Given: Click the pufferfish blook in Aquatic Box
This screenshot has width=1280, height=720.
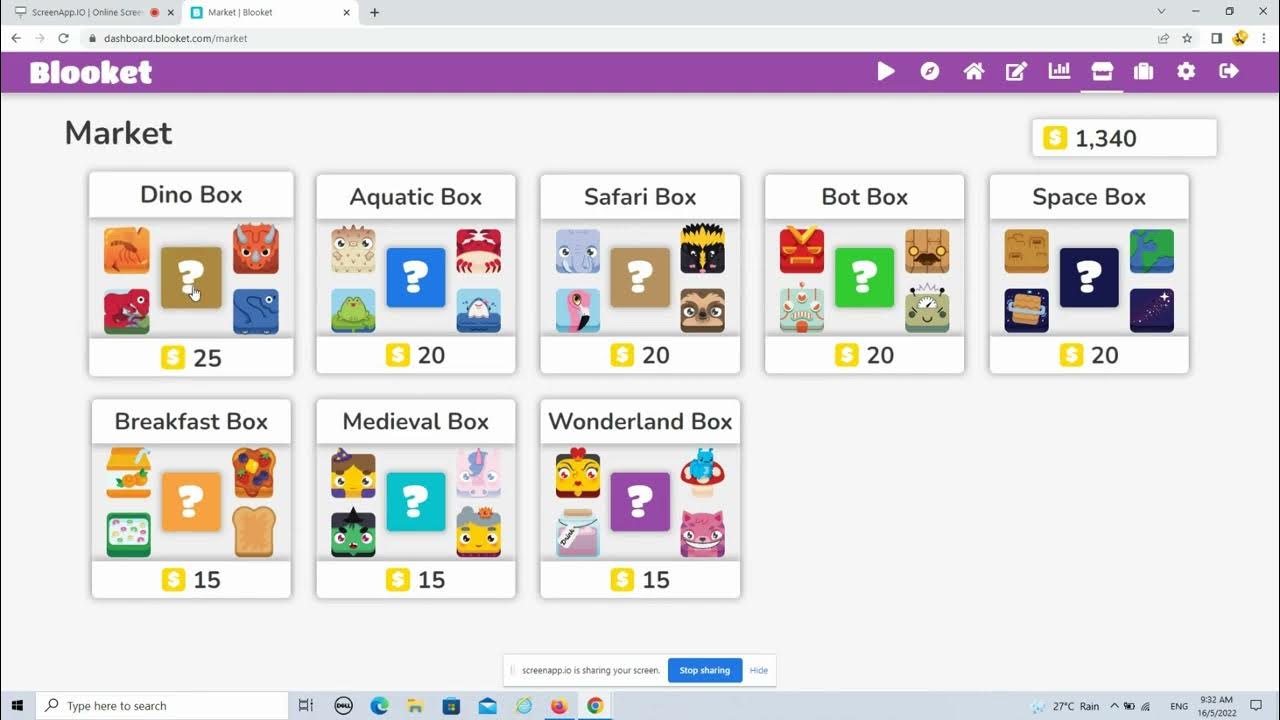Looking at the screenshot, I should tap(353, 250).
